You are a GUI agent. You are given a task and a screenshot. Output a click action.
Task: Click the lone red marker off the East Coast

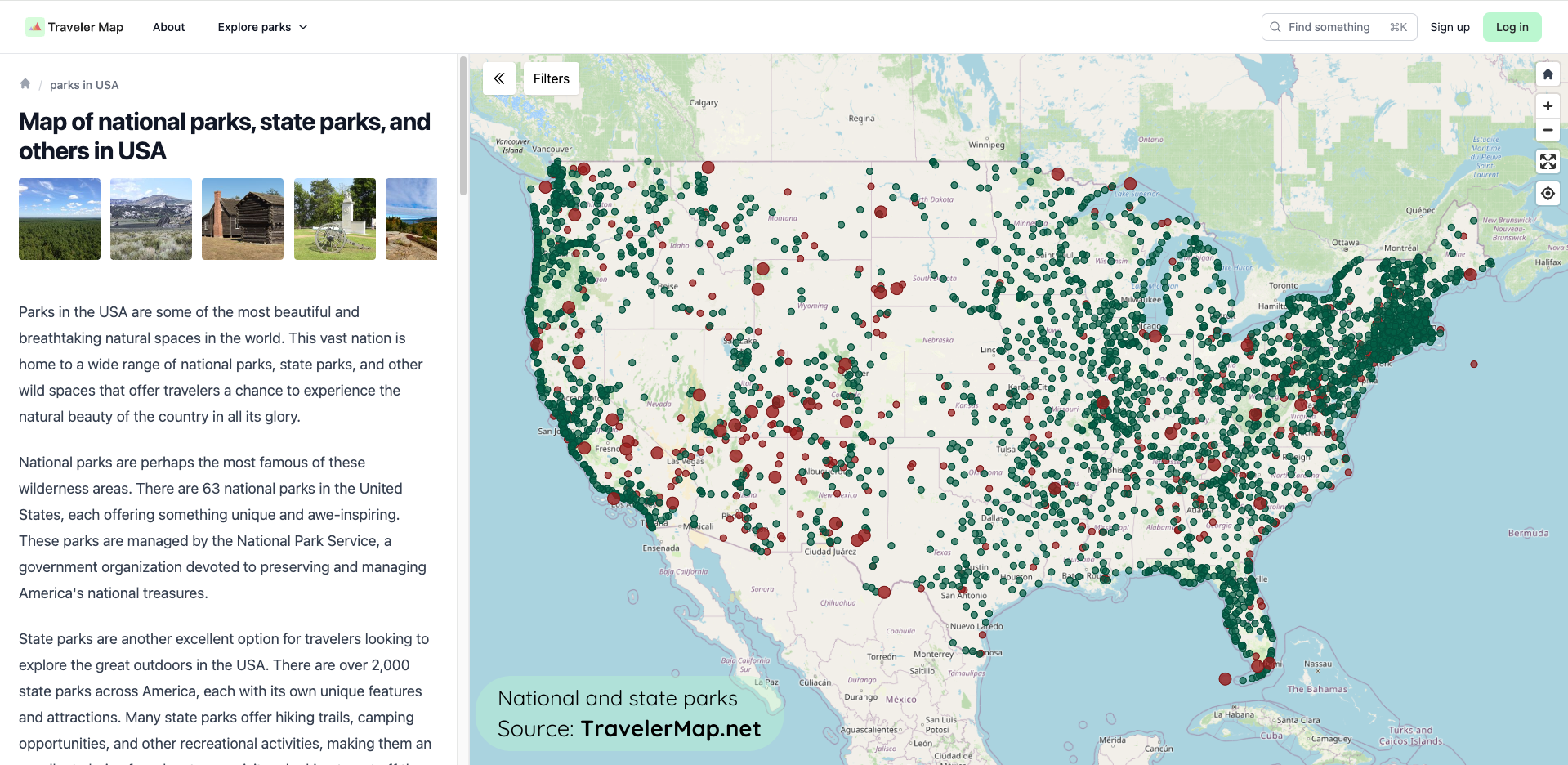pos(1474,364)
